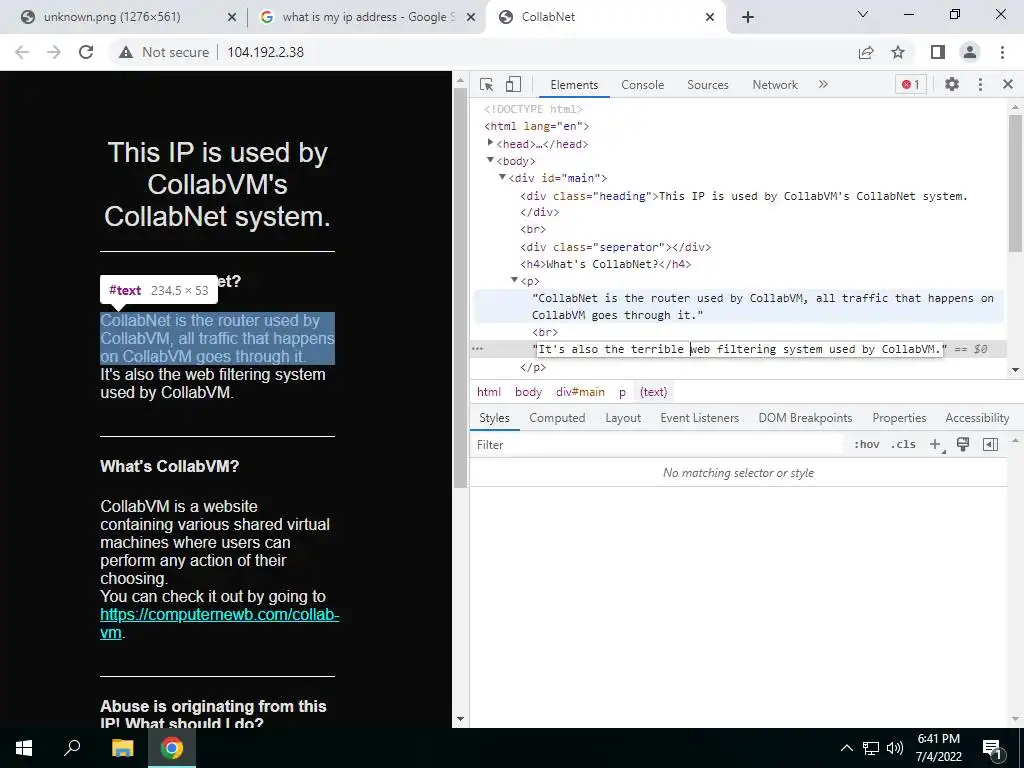
Task: Share this page icon in address bar
Action: click(x=866, y=52)
